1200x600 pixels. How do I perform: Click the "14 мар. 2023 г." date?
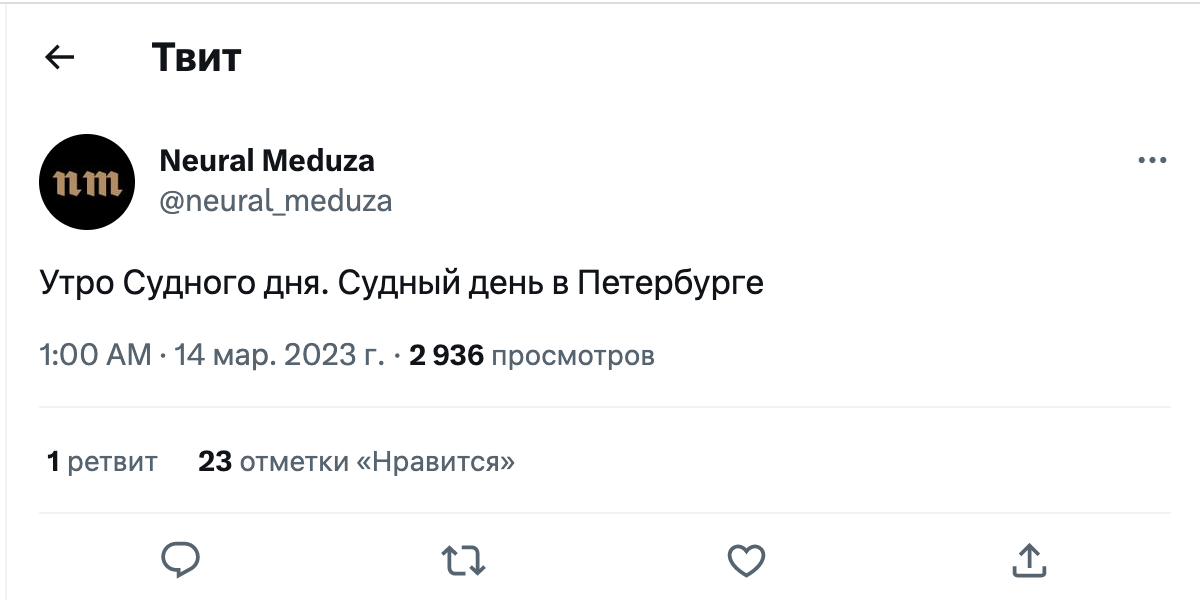pyautogui.click(x=279, y=355)
